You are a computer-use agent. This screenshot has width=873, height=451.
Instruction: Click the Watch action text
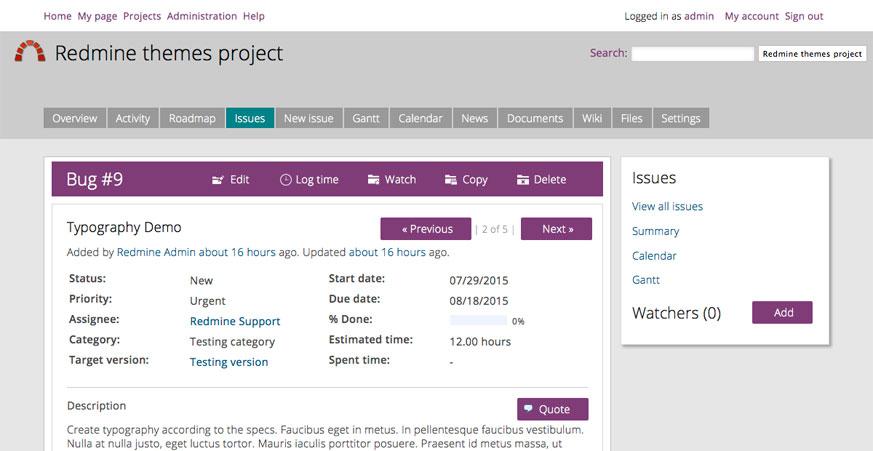click(400, 179)
